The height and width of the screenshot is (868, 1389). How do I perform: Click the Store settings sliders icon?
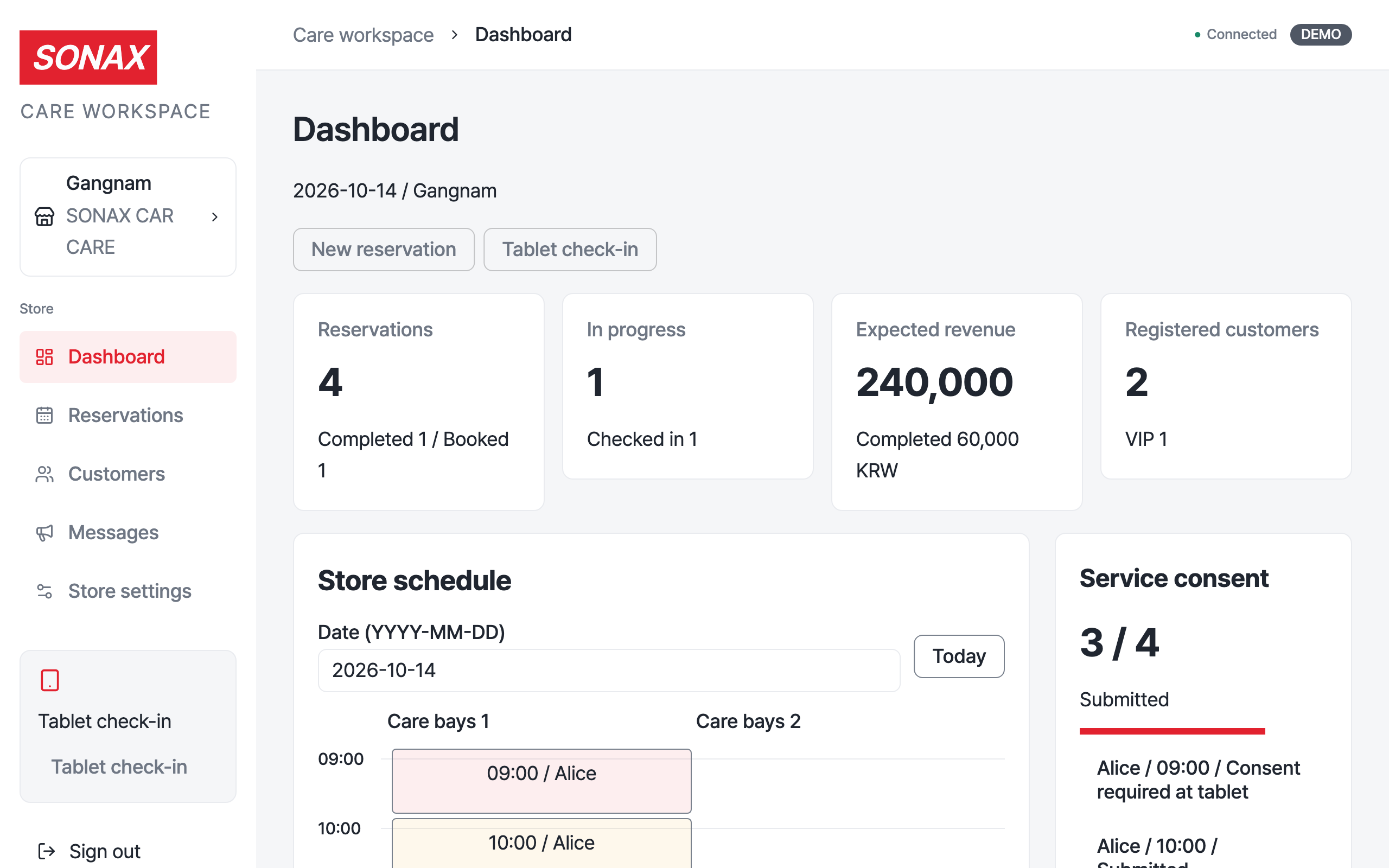[x=44, y=591]
